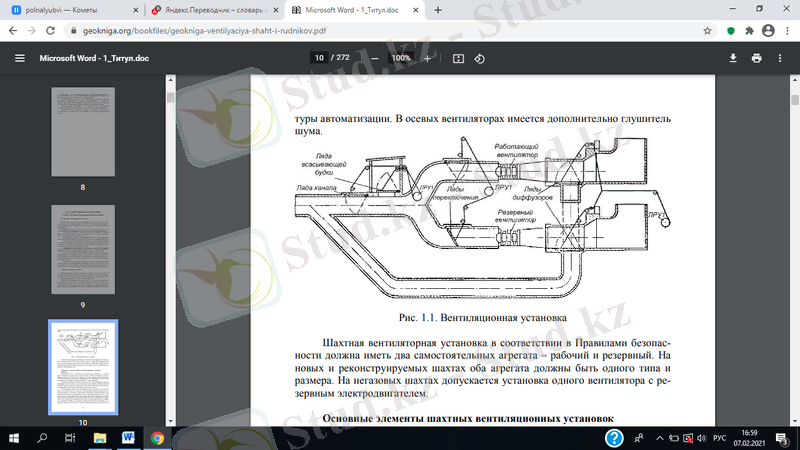This screenshot has width=800, height=450.
Task: Print the PDF document
Action: coord(757,58)
